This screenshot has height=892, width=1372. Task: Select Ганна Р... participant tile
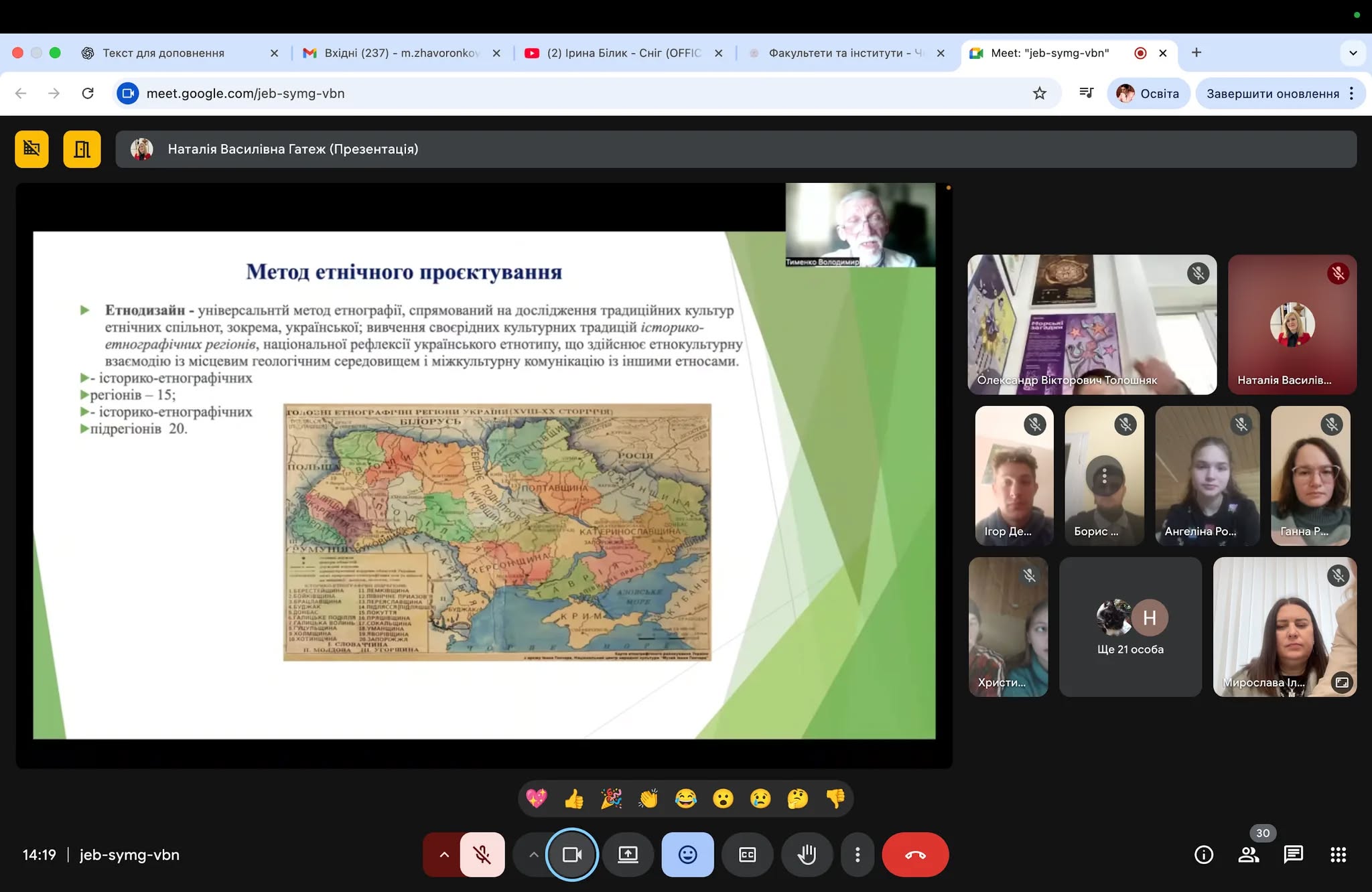(x=1310, y=475)
